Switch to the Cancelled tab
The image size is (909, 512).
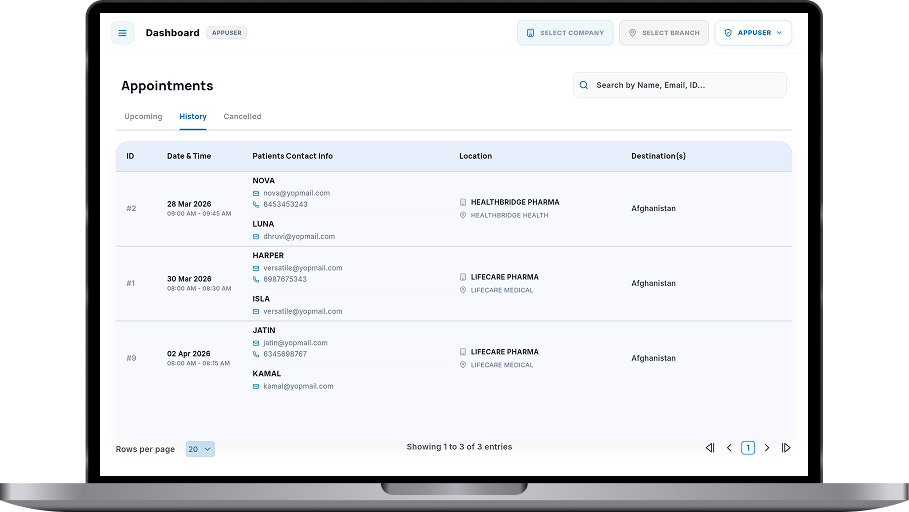click(242, 117)
